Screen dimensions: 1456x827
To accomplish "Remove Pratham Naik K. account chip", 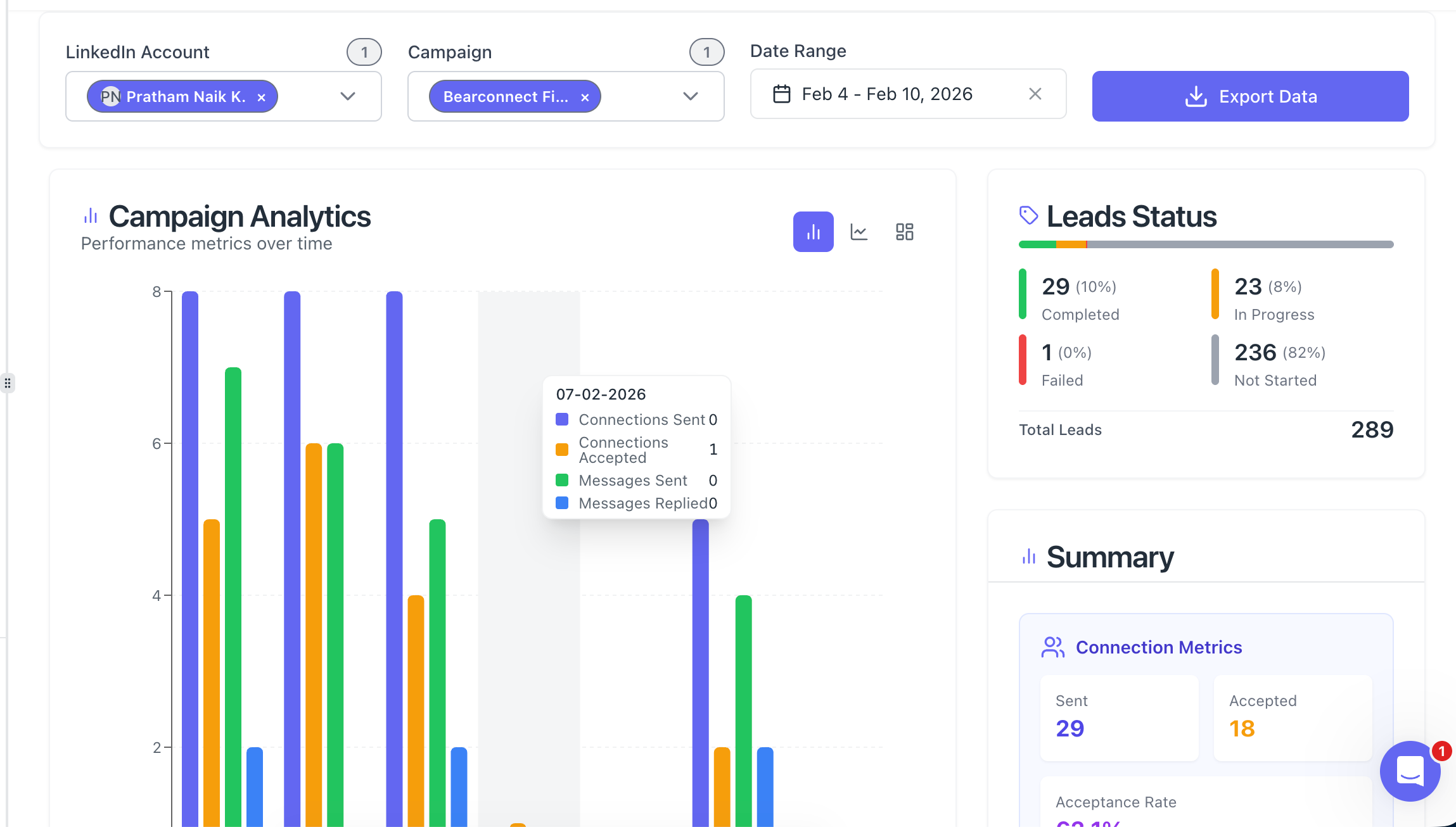I will (261, 98).
